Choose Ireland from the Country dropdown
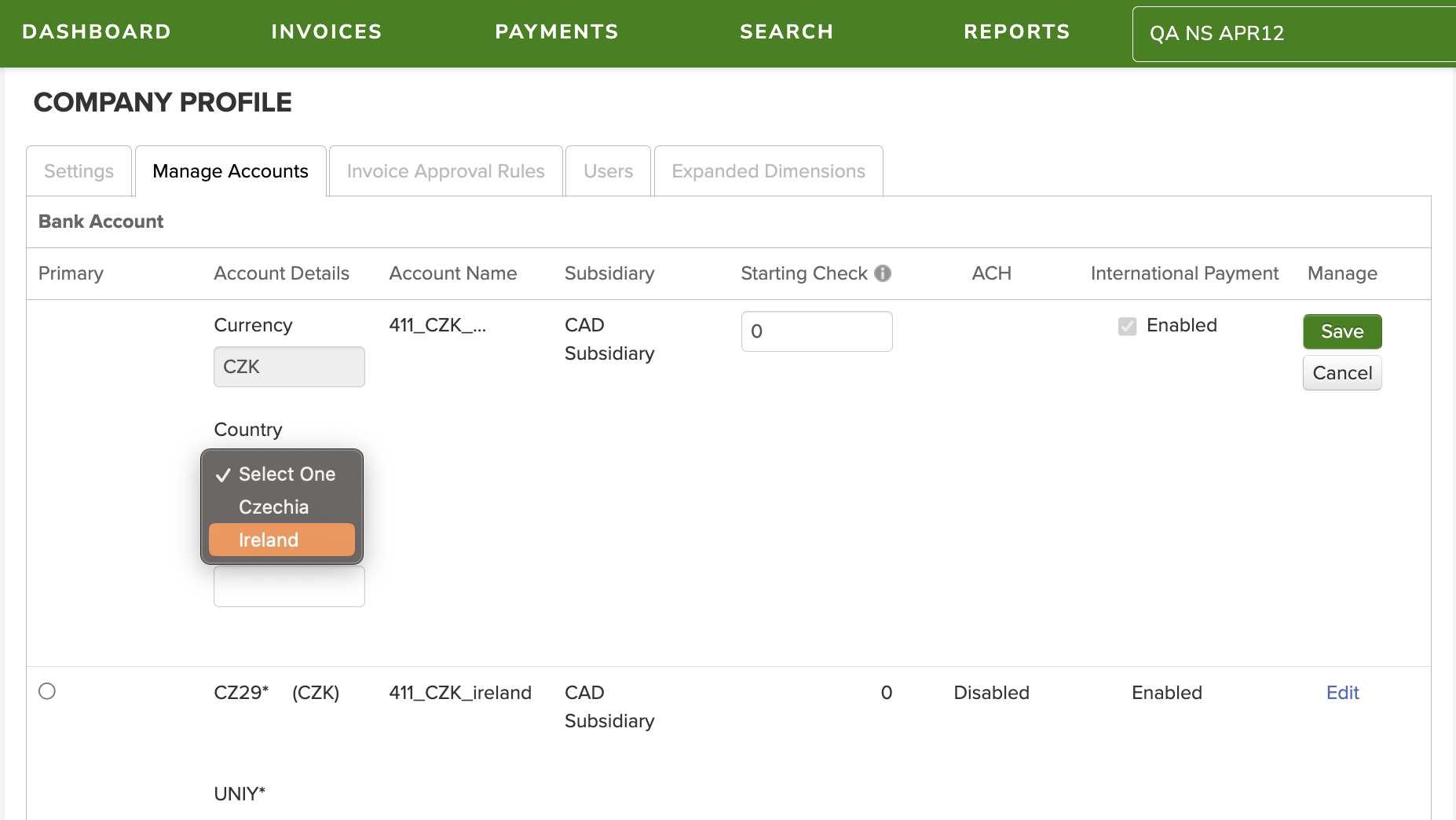 [282, 540]
